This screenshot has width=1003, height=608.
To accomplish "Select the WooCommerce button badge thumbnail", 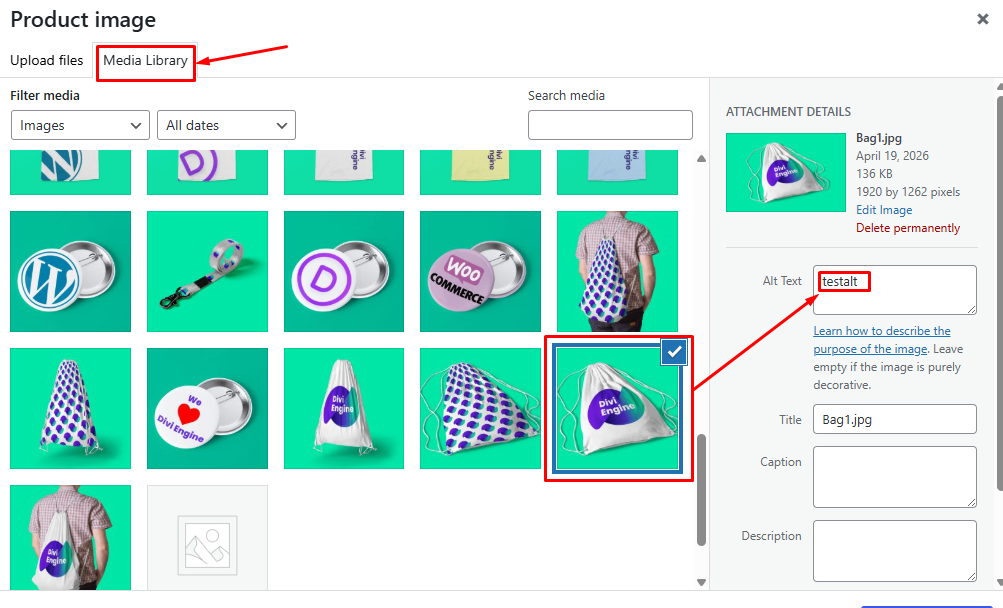I will point(480,271).
